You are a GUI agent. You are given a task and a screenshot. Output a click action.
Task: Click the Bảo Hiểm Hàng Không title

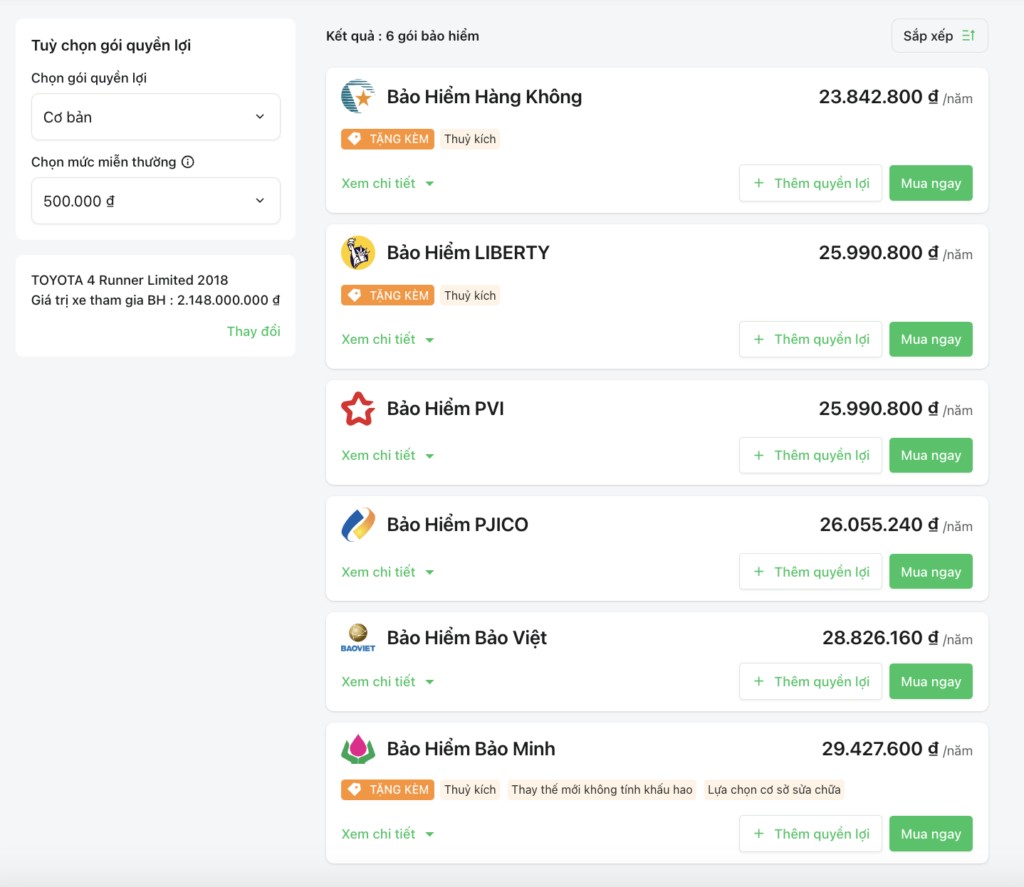(484, 97)
